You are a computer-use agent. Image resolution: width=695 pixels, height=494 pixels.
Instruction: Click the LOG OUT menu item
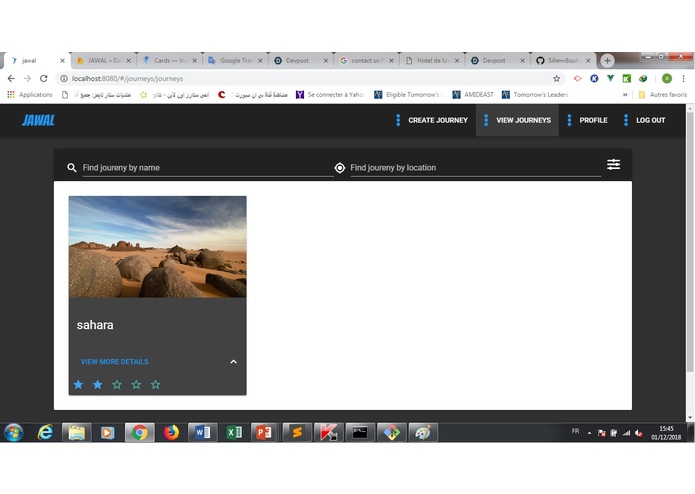point(645,120)
